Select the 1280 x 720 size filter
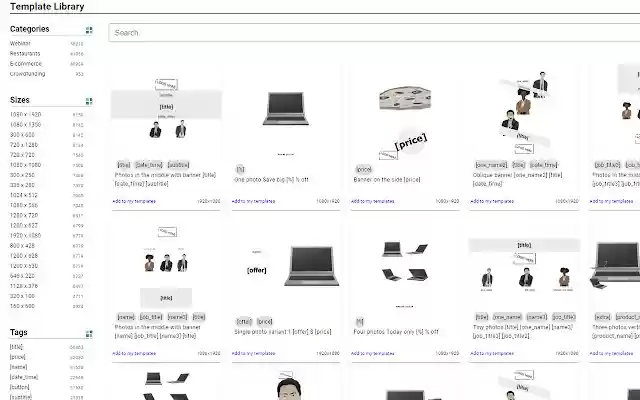Viewport: 640px width, 400px height. [x=24, y=215]
